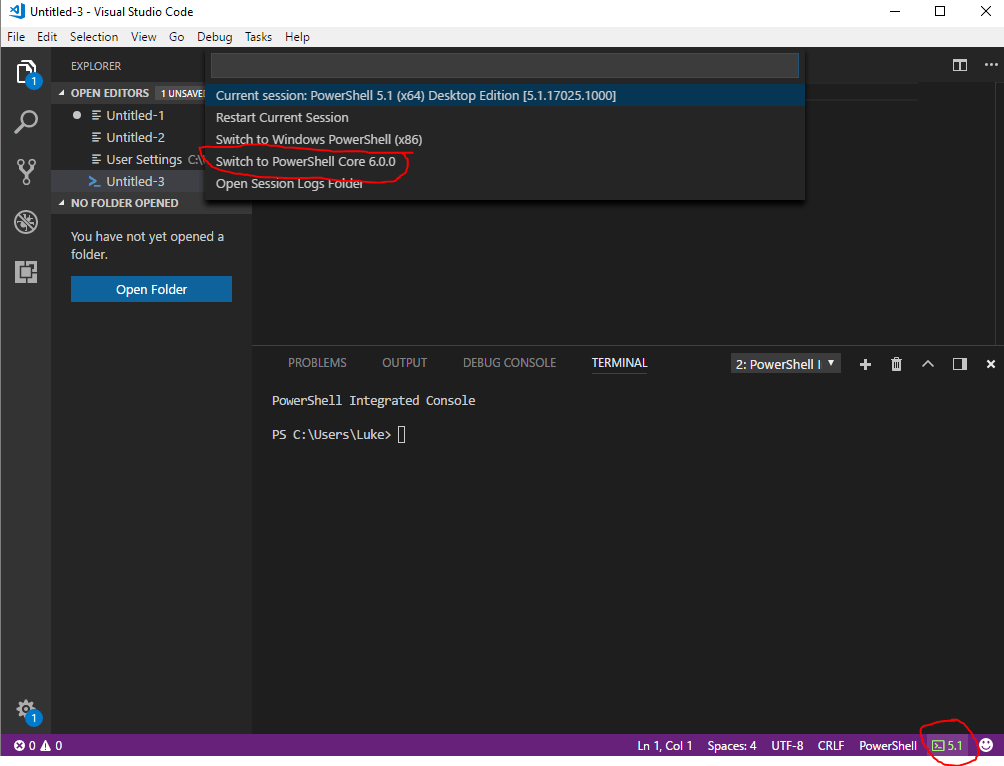Select Open Session Logs Folder option
The width and height of the screenshot is (1004, 766).
[505, 184]
